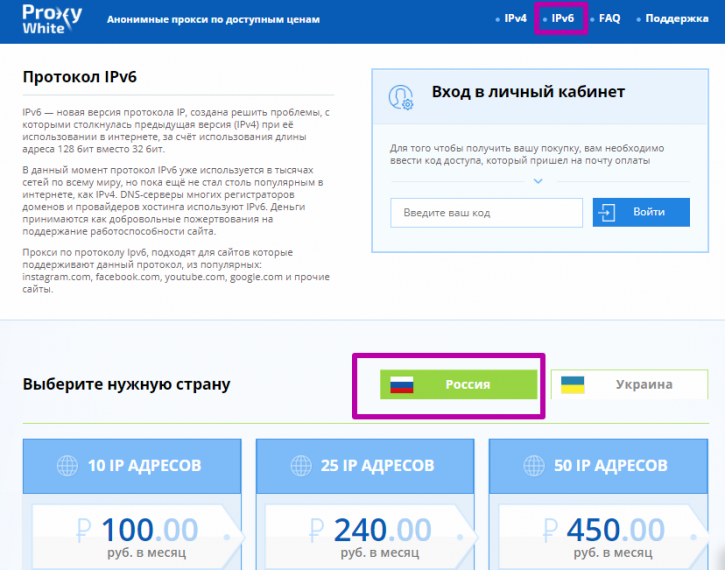Open the FAQ page
The height and width of the screenshot is (570, 725).
609,18
